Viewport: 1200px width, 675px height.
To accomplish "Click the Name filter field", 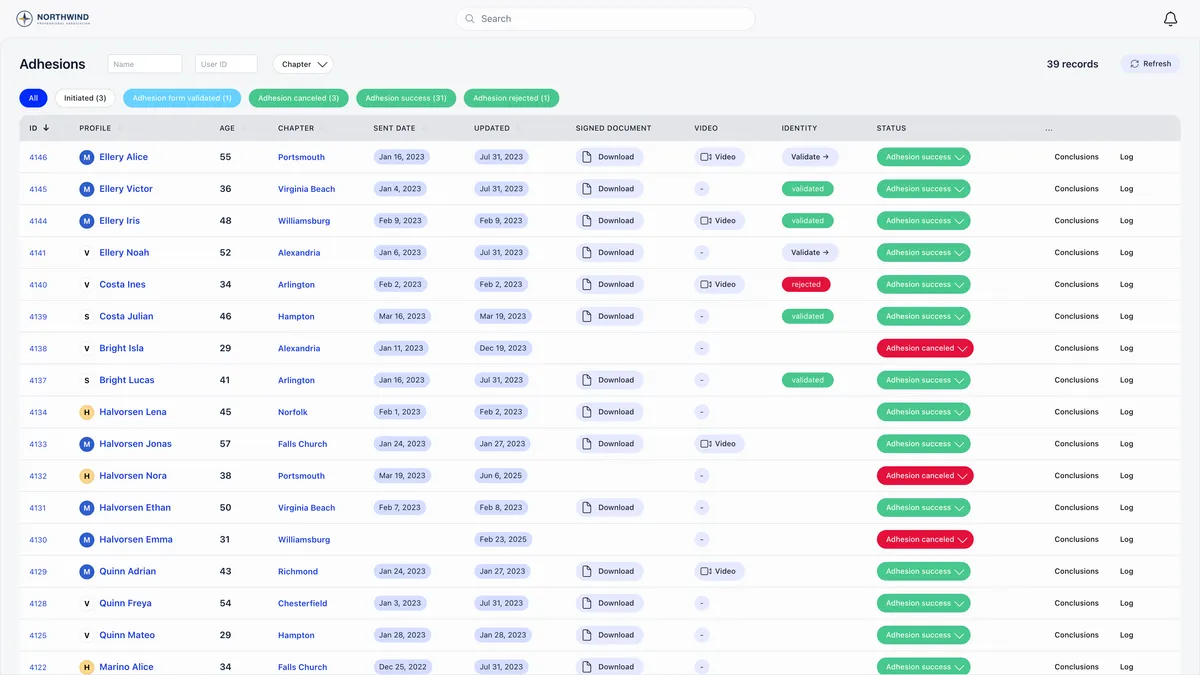I will point(145,64).
